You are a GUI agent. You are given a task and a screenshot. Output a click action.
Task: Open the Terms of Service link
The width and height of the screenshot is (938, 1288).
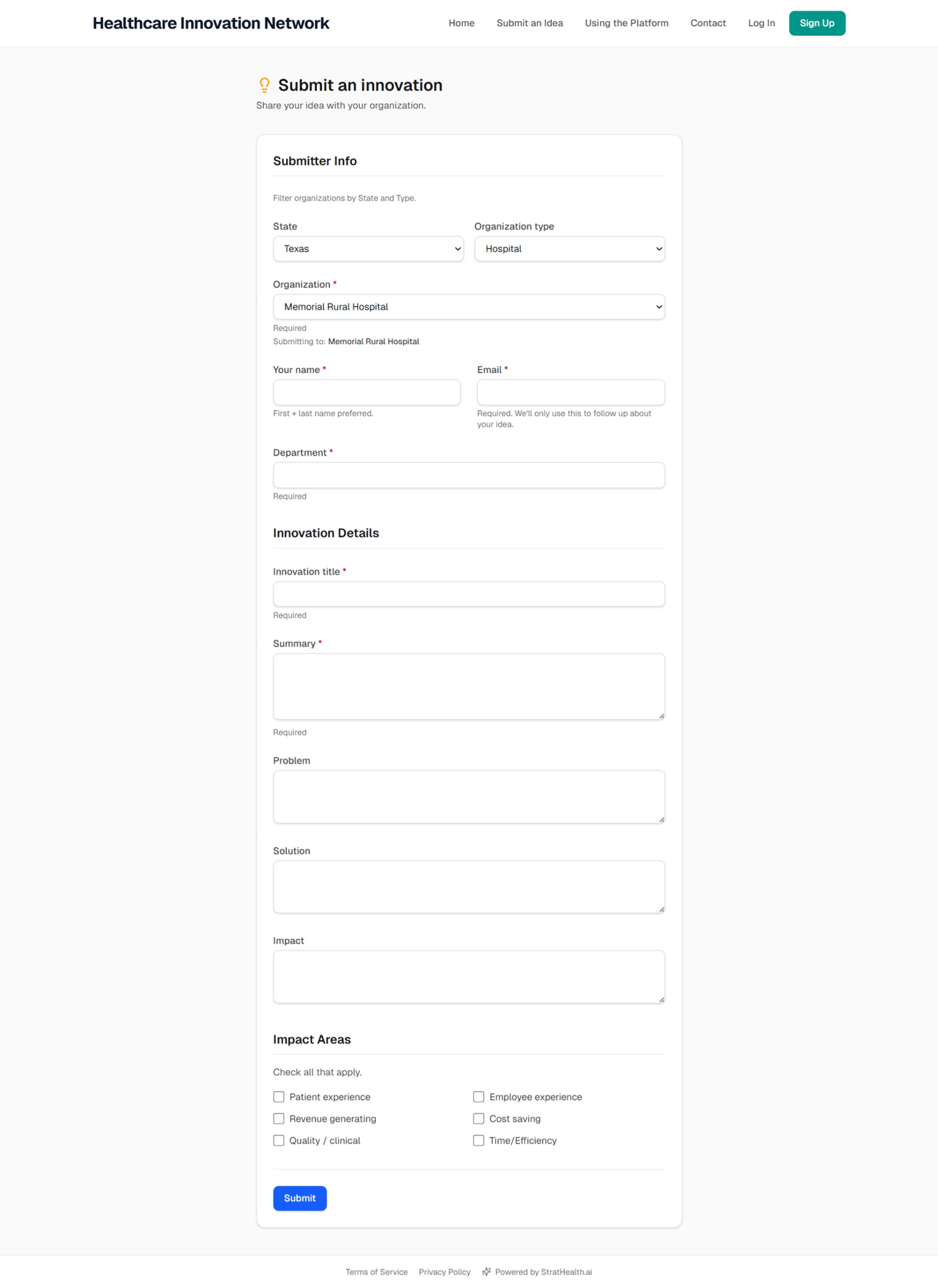(x=377, y=1271)
